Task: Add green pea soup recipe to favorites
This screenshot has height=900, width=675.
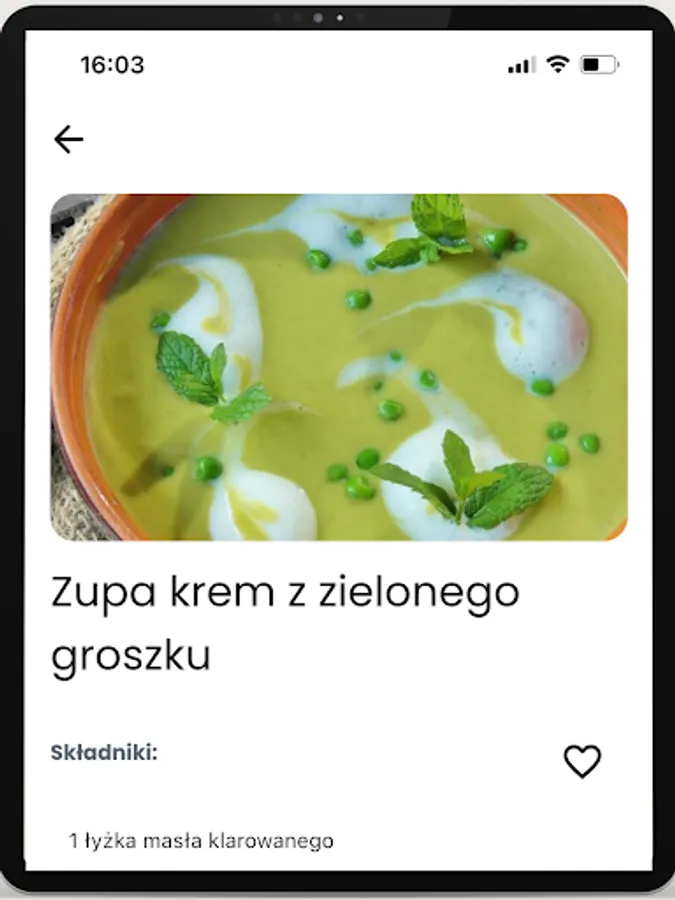Action: (582, 761)
